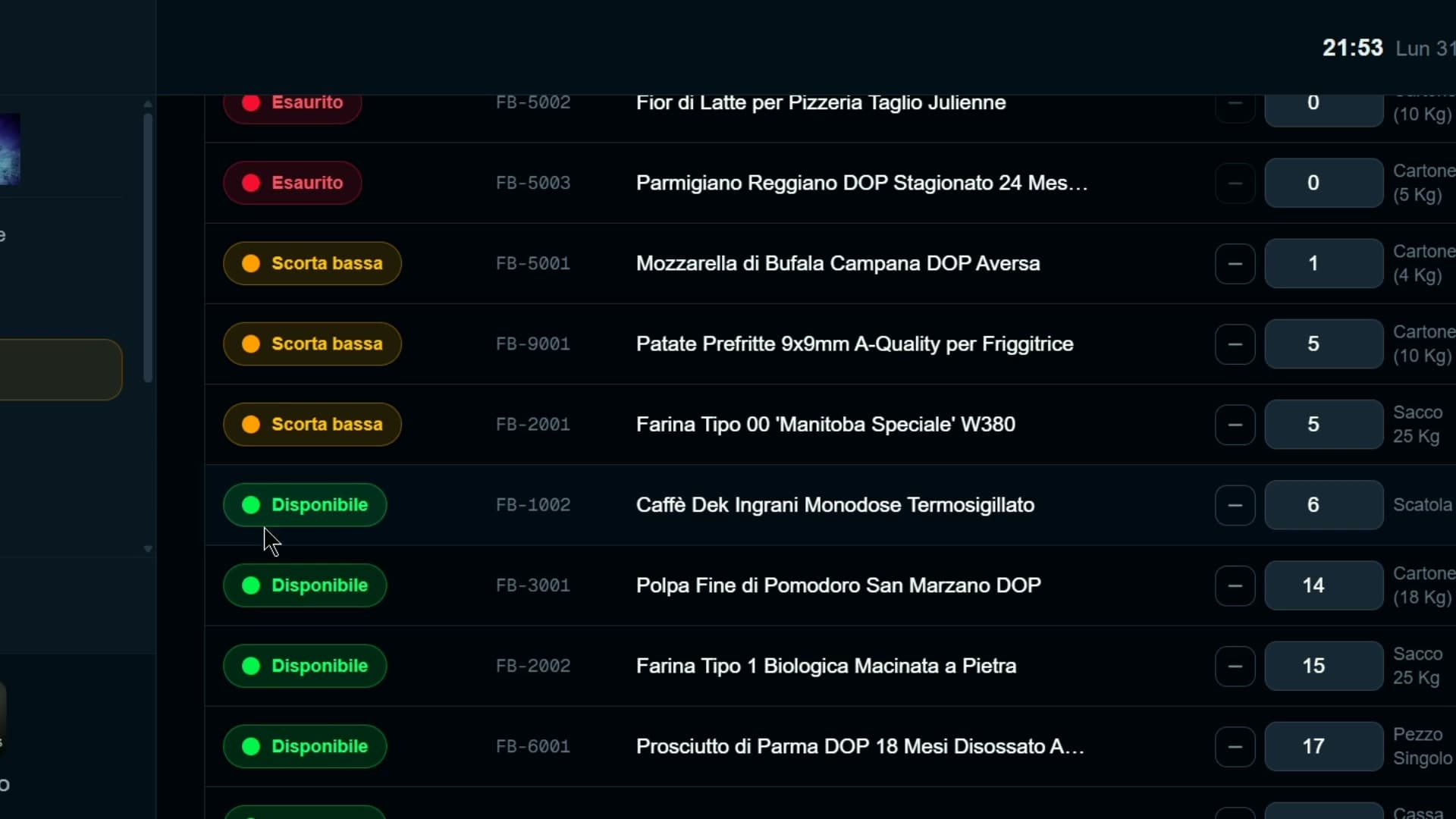Select Patate Prefritte 9x9mm A-Quality product name

855,344
